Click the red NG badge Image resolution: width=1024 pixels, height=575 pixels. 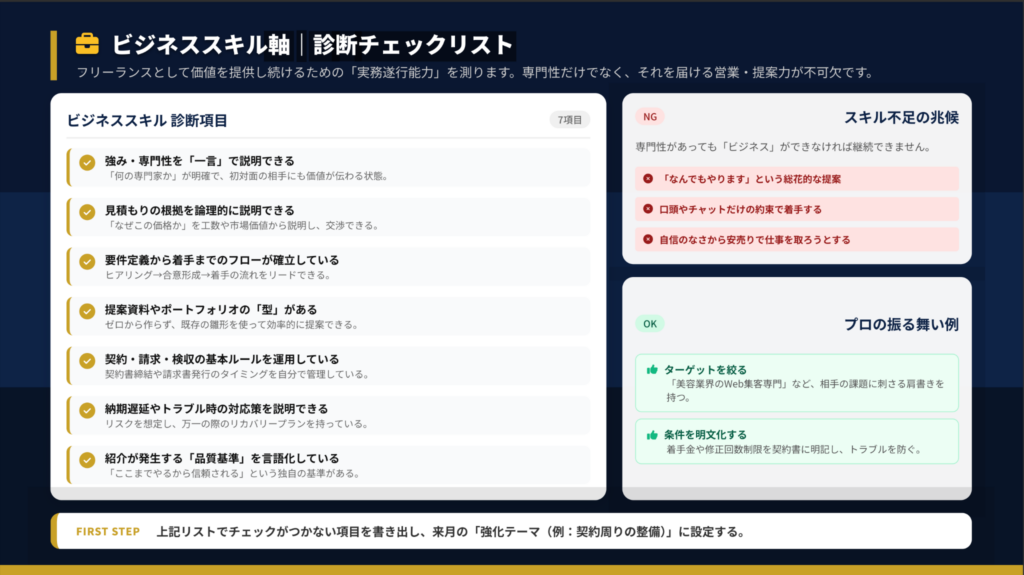coord(650,117)
